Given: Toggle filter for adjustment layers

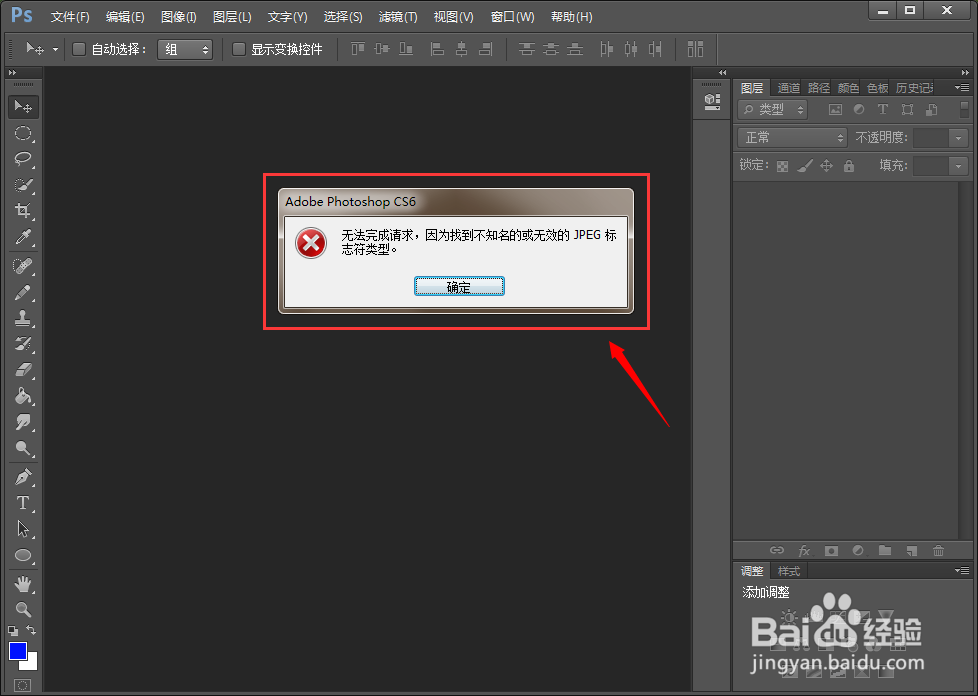Looking at the screenshot, I should click(859, 110).
